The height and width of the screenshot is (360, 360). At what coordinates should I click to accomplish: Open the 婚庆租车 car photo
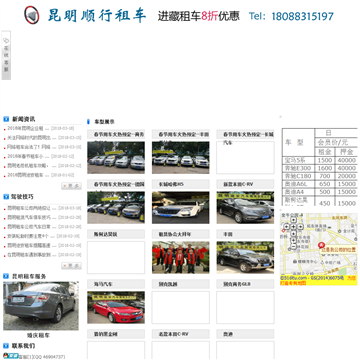coord(41,306)
